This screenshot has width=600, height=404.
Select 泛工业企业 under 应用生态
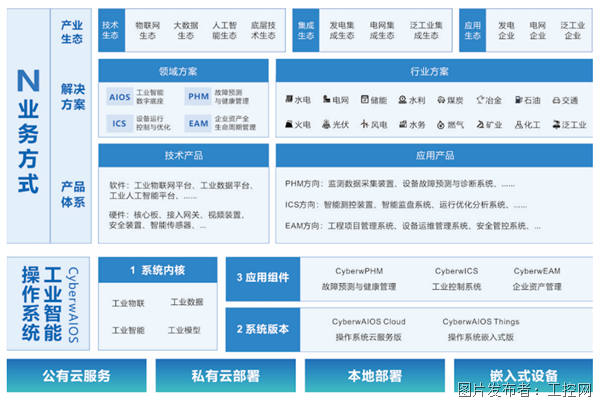coord(573,30)
